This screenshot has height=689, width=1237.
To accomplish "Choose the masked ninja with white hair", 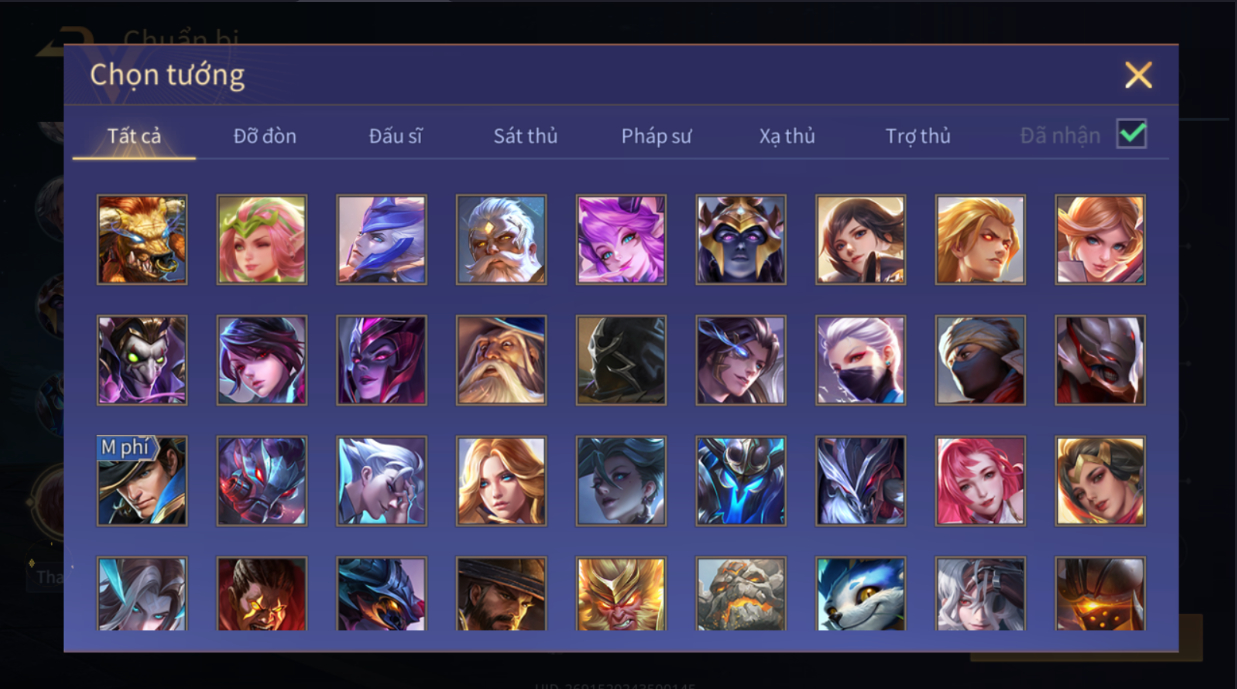I will [861, 361].
